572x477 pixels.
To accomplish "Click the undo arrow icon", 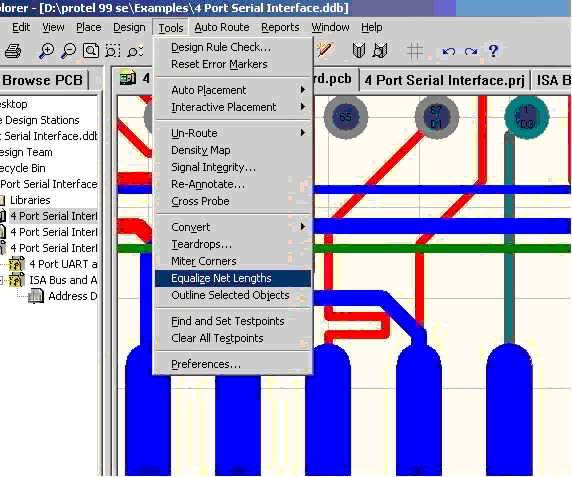I will [448, 51].
